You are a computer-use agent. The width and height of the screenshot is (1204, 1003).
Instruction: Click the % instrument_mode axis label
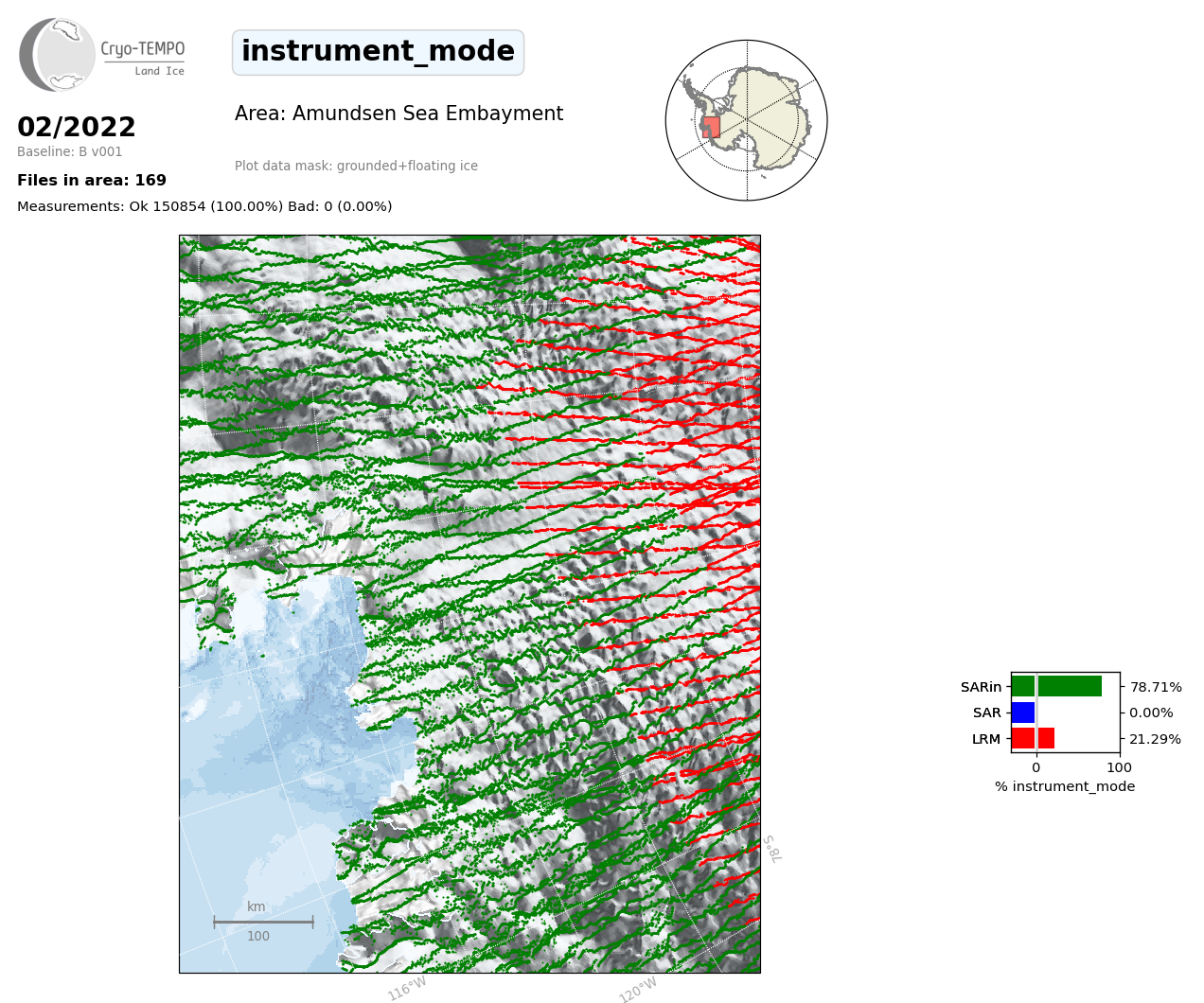click(1065, 786)
